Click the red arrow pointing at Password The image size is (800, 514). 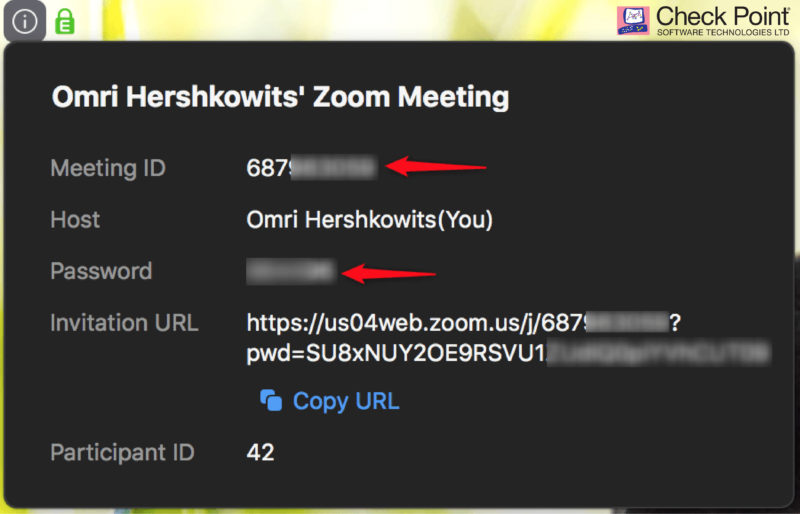(x=389, y=273)
